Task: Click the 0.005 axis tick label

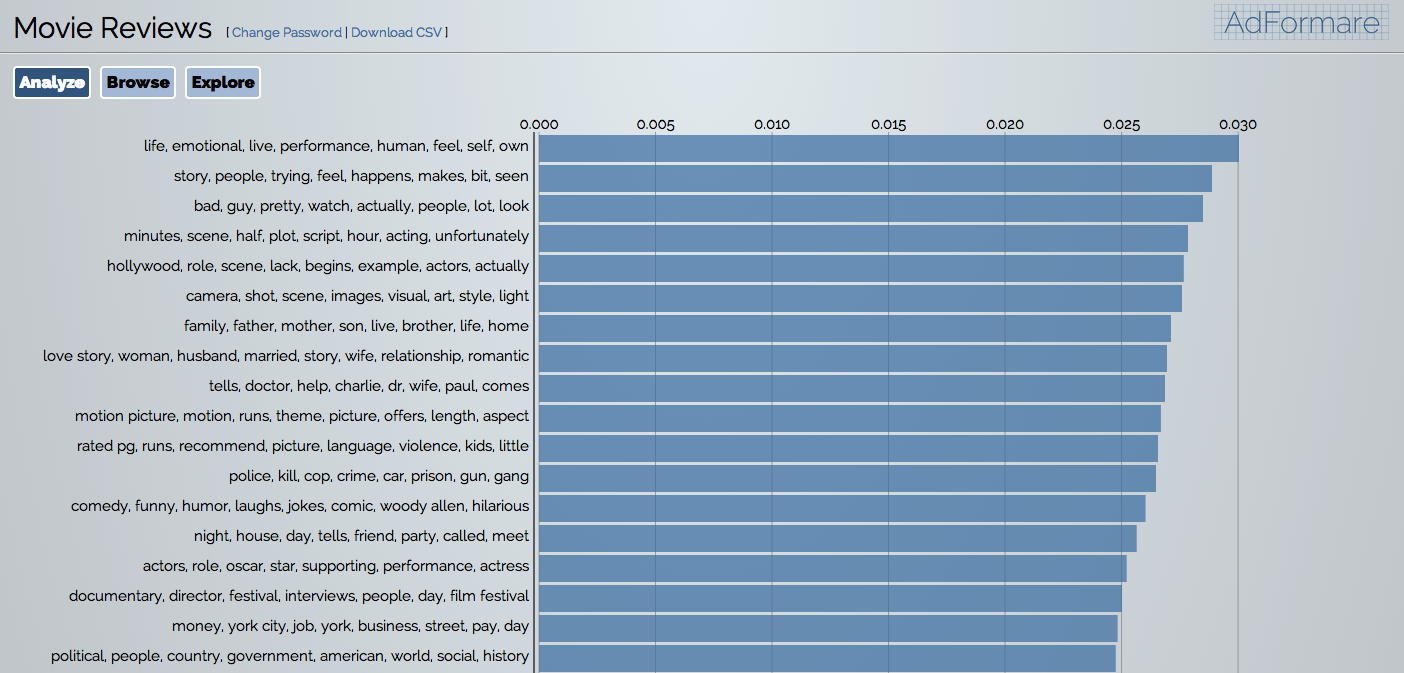Action: (x=655, y=125)
